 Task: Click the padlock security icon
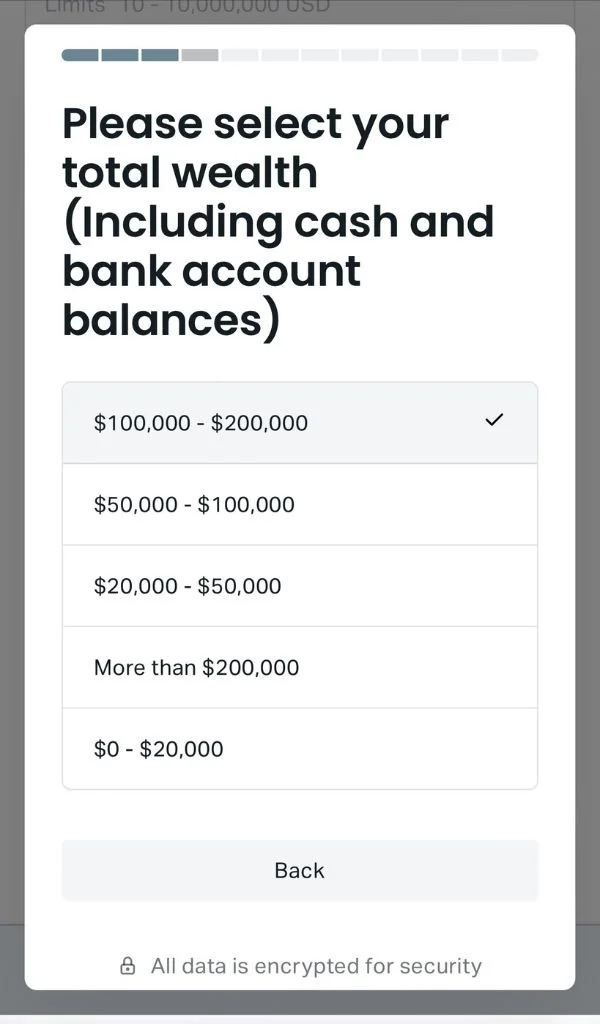(x=127, y=966)
